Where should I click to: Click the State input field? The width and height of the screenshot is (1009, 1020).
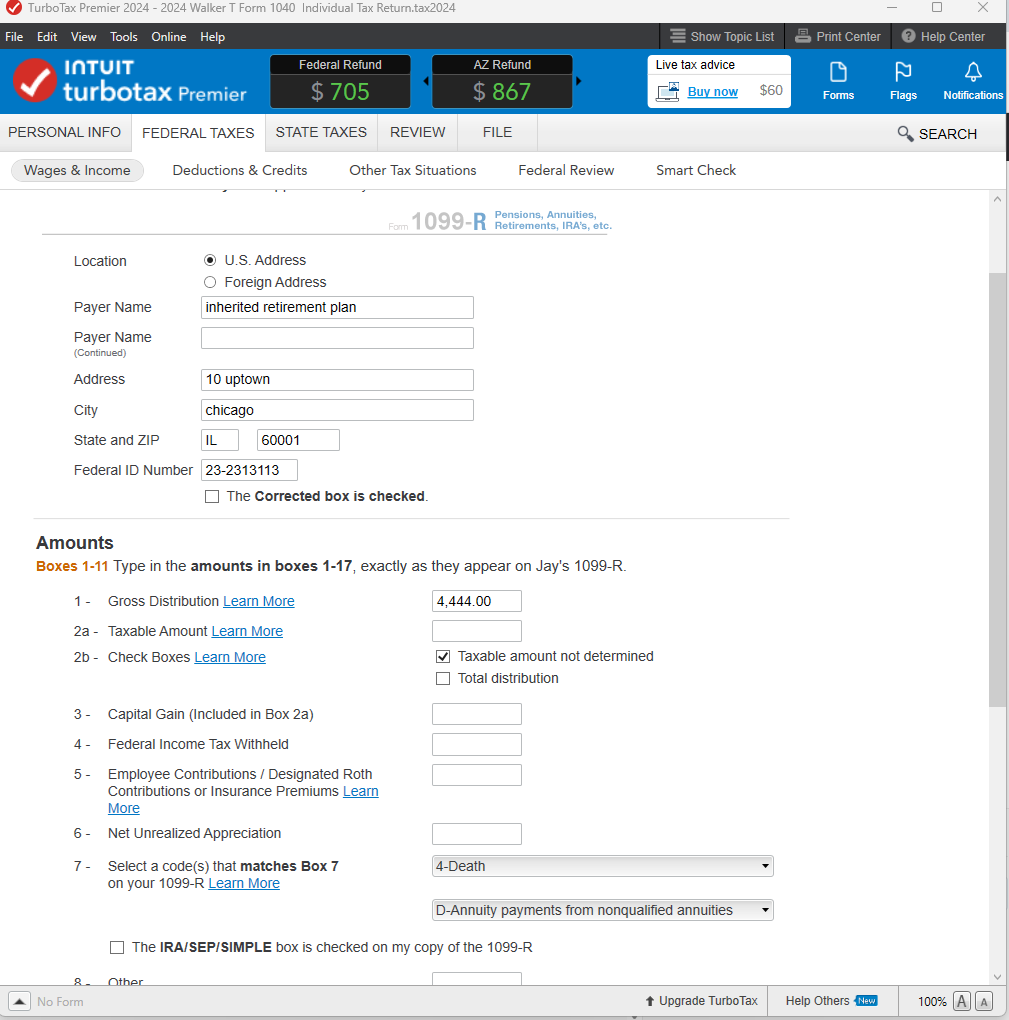[x=220, y=440]
